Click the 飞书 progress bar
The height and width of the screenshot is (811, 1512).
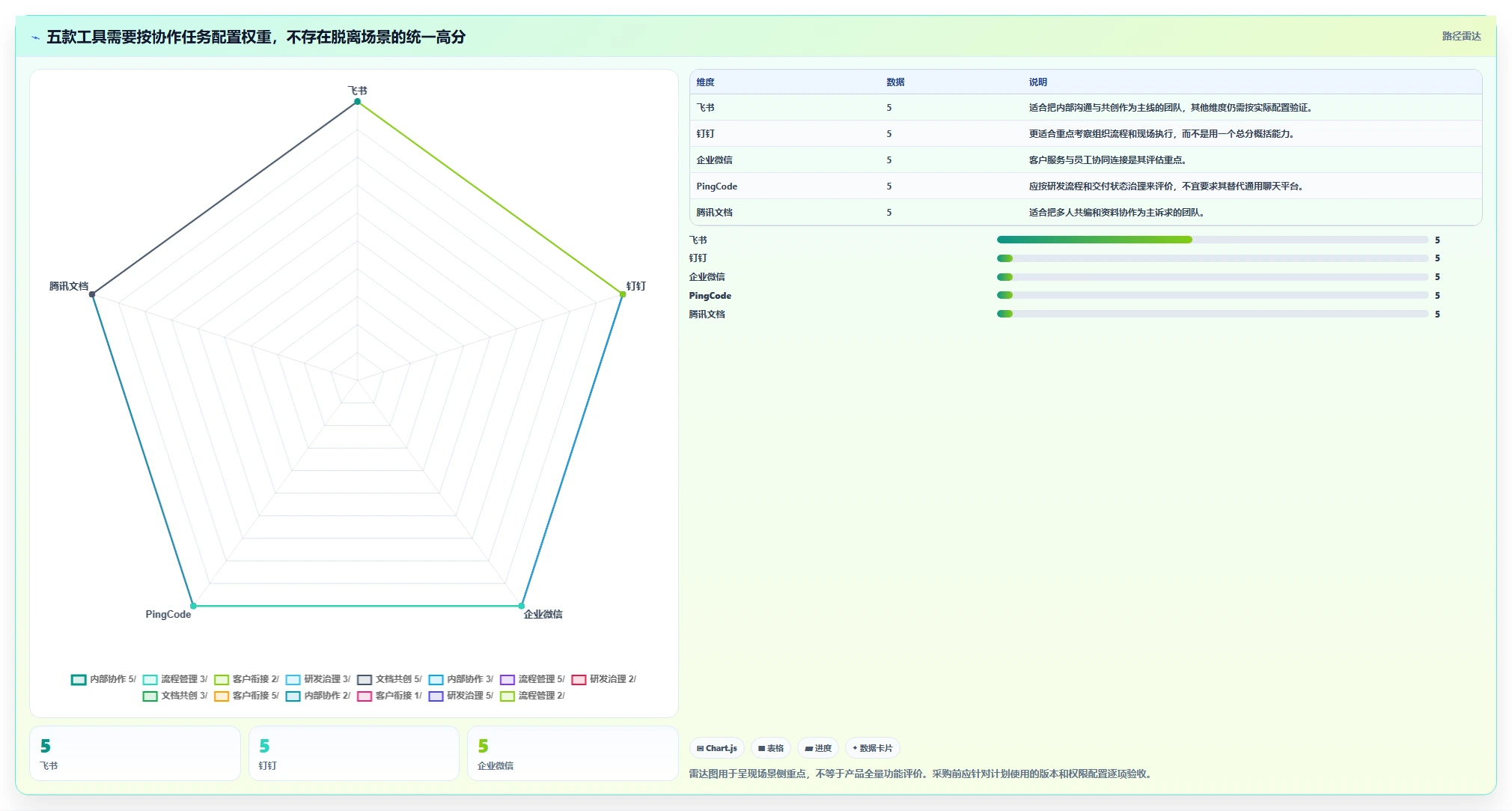pos(1213,240)
